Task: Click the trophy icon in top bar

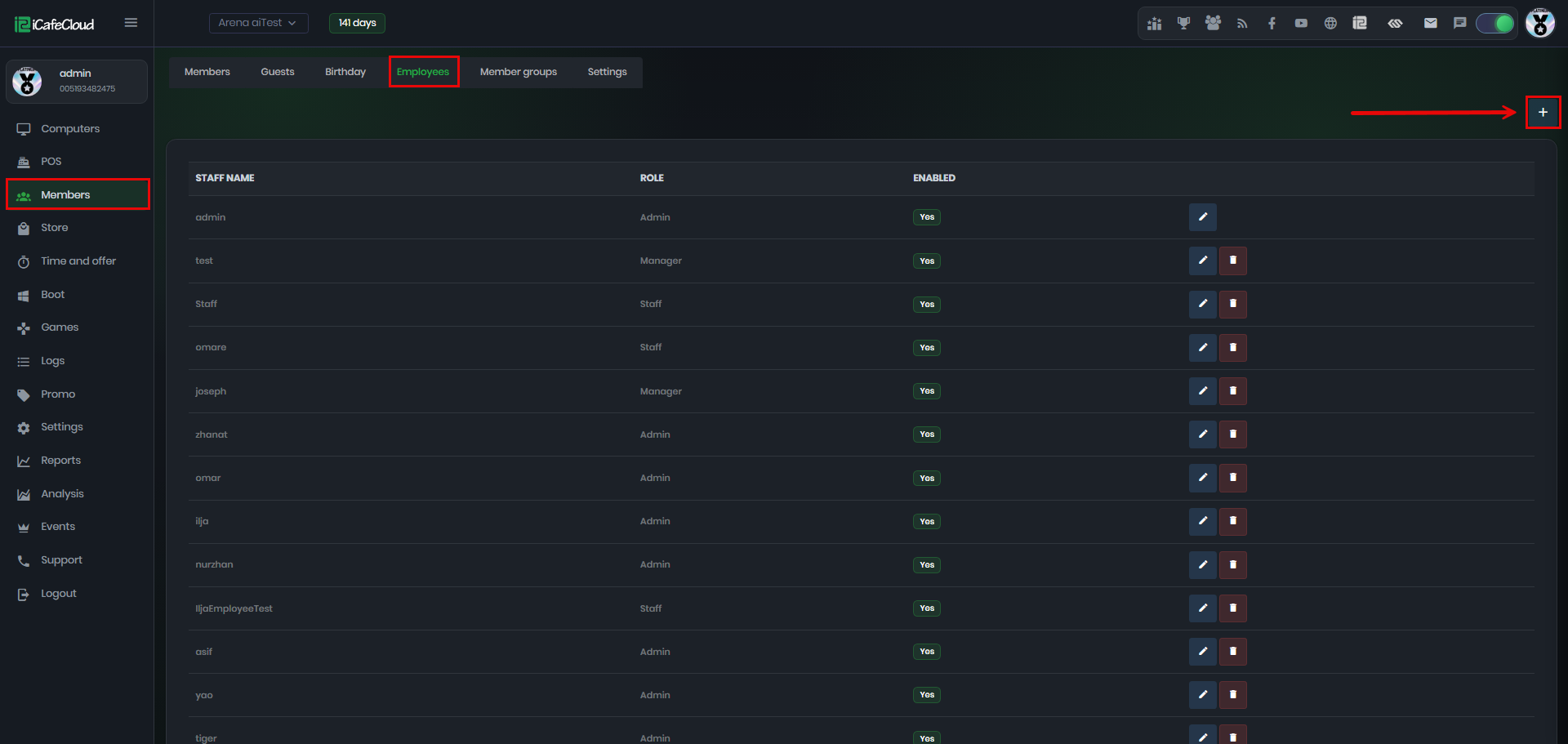Action: click(x=1183, y=24)
